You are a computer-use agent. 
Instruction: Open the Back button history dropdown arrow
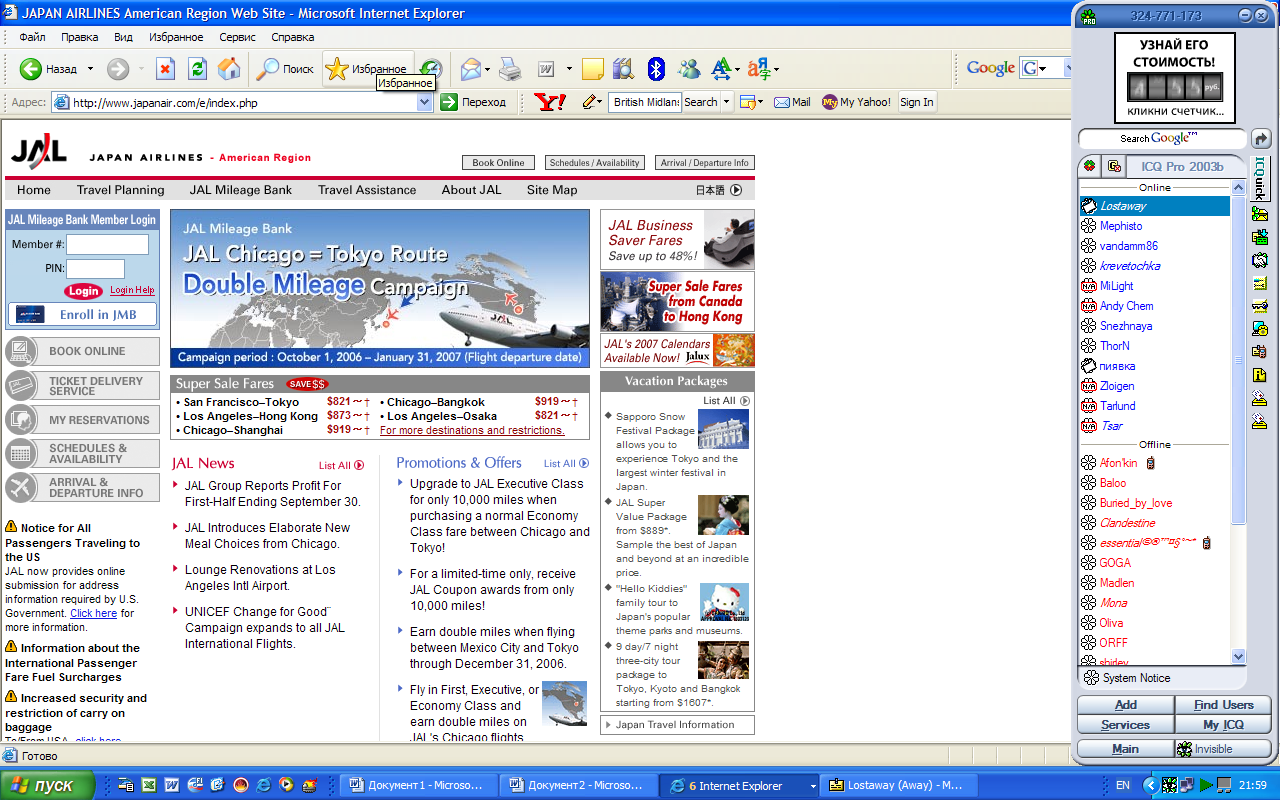(x=90, y=69)
